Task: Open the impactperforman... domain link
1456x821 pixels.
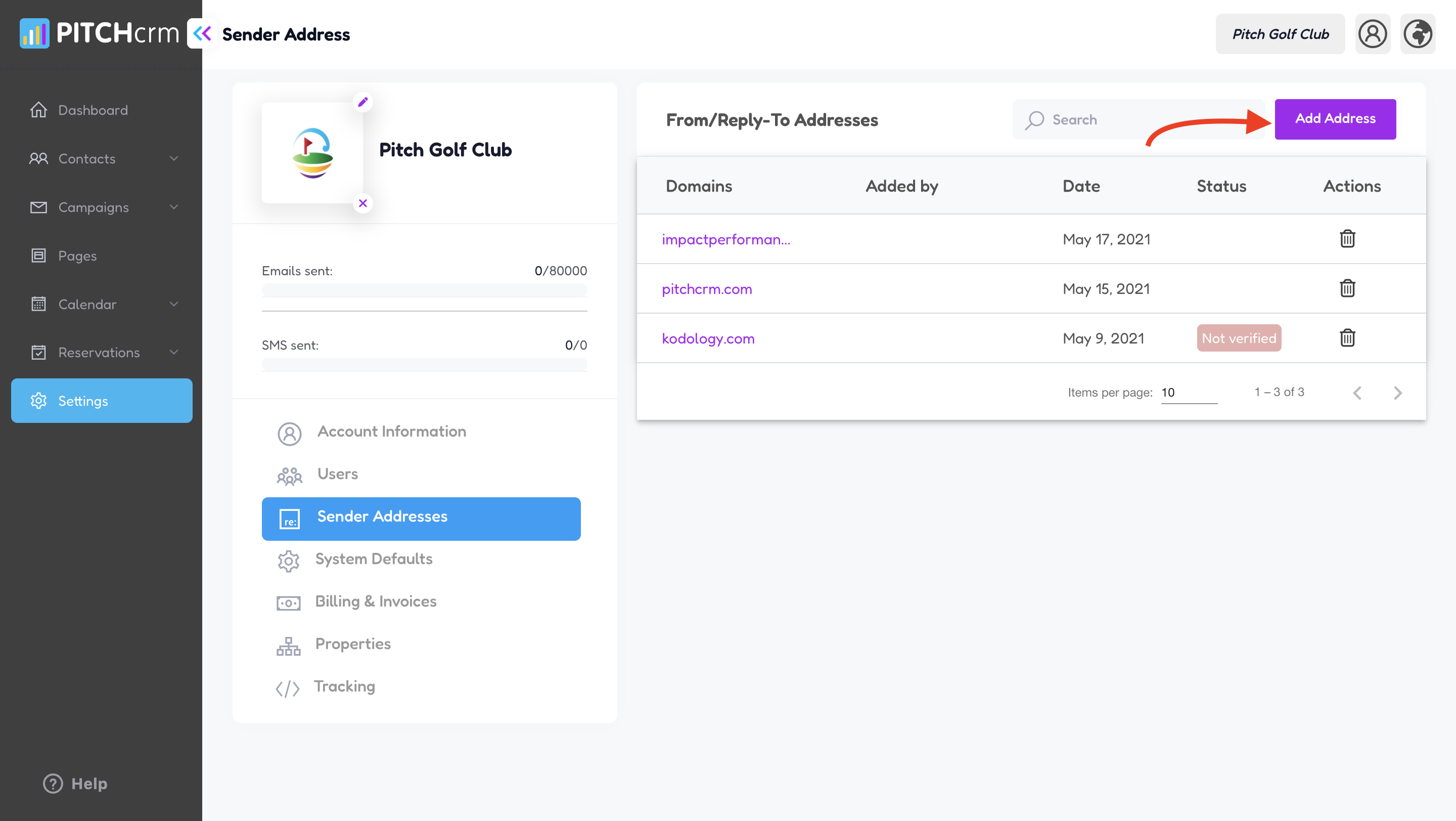Action: click(726, 239)
